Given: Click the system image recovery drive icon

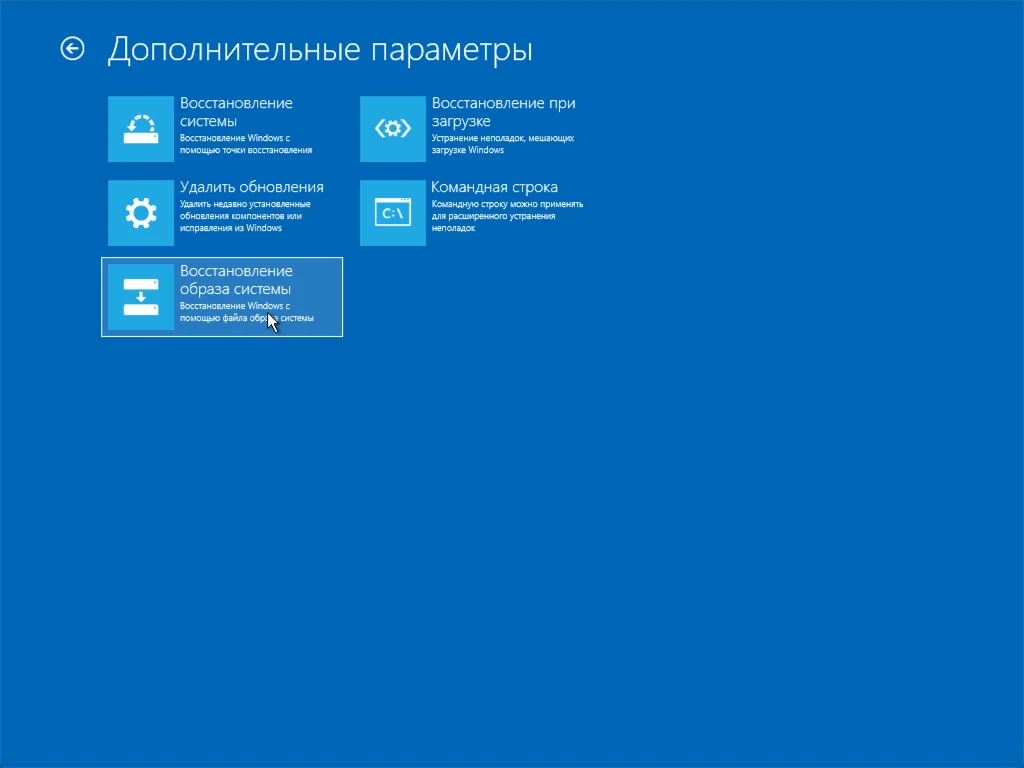Looking at the screenshot, I should 141,297.
